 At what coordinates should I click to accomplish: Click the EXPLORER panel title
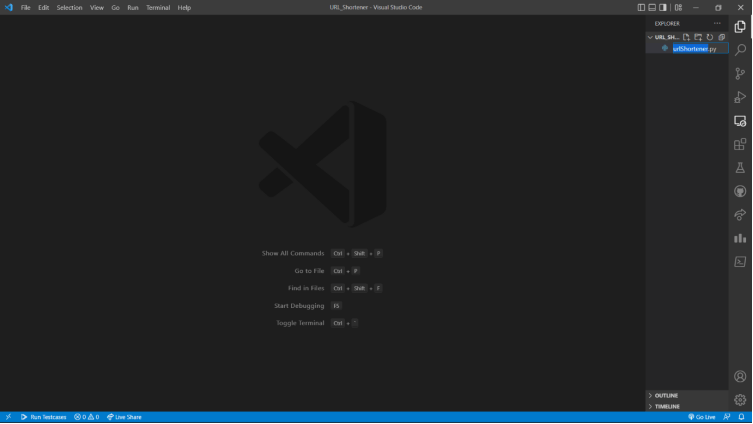(667, 24)
